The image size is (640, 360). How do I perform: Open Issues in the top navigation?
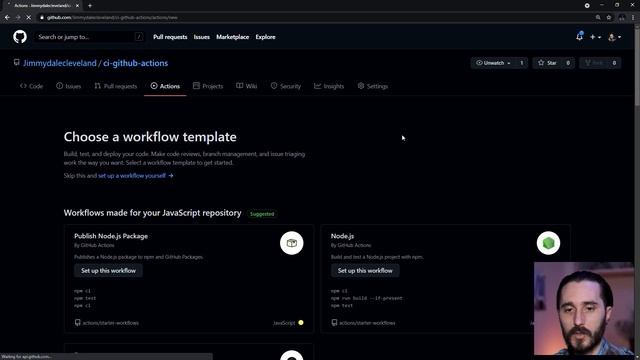pos(202,37)
